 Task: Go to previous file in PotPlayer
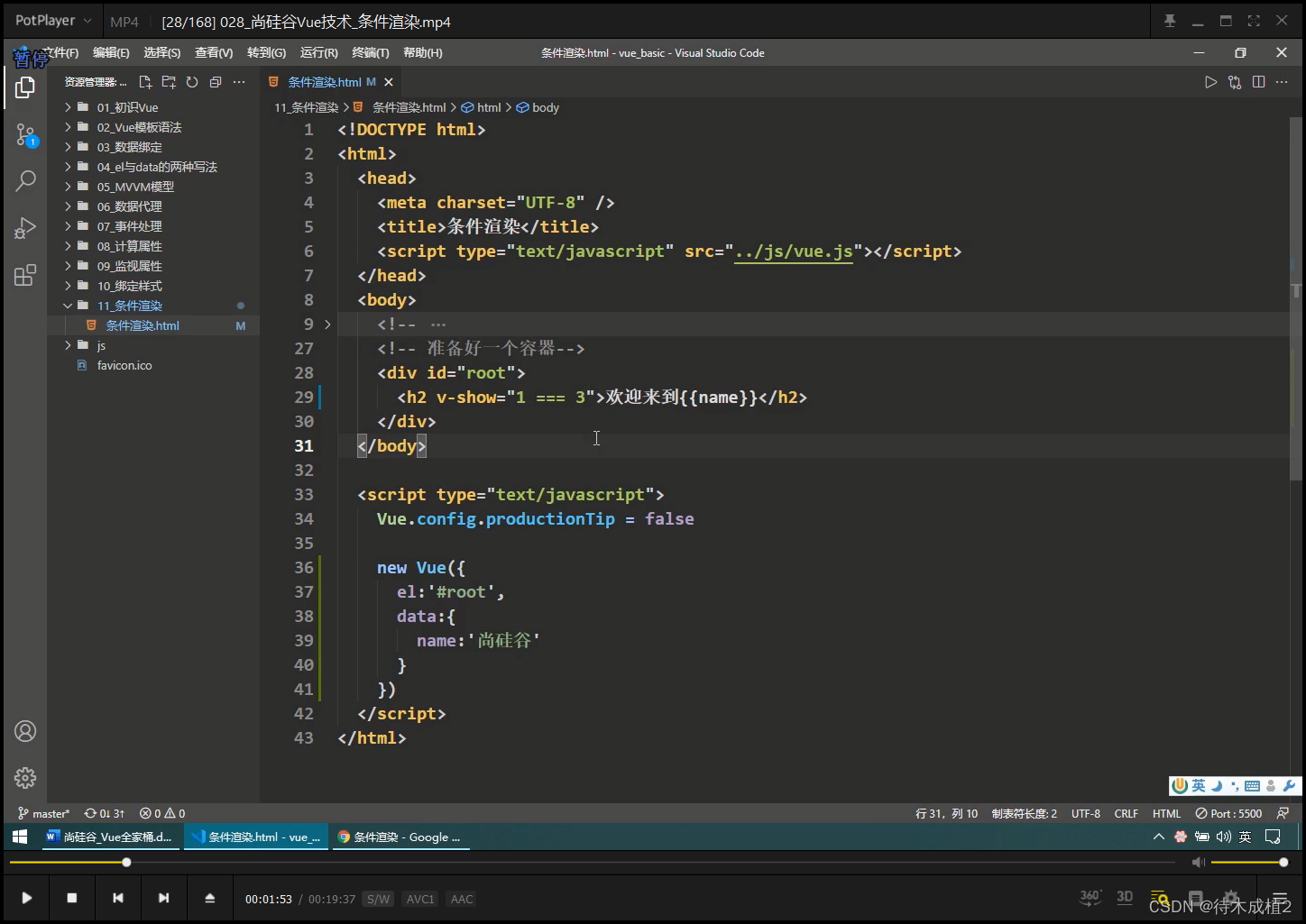tap(118, 898)
